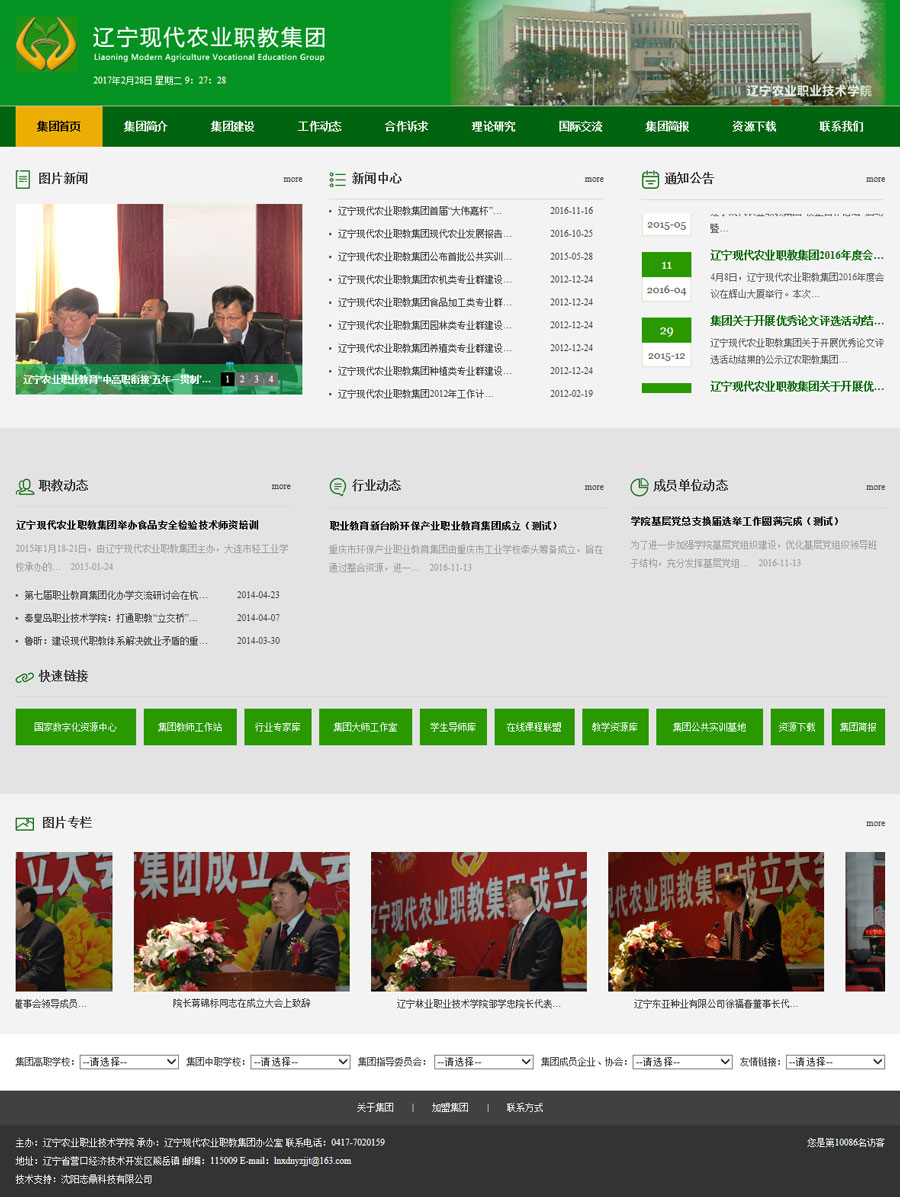Click the 学生导师库 button
Screen dimensions: 900x1197
453,727
